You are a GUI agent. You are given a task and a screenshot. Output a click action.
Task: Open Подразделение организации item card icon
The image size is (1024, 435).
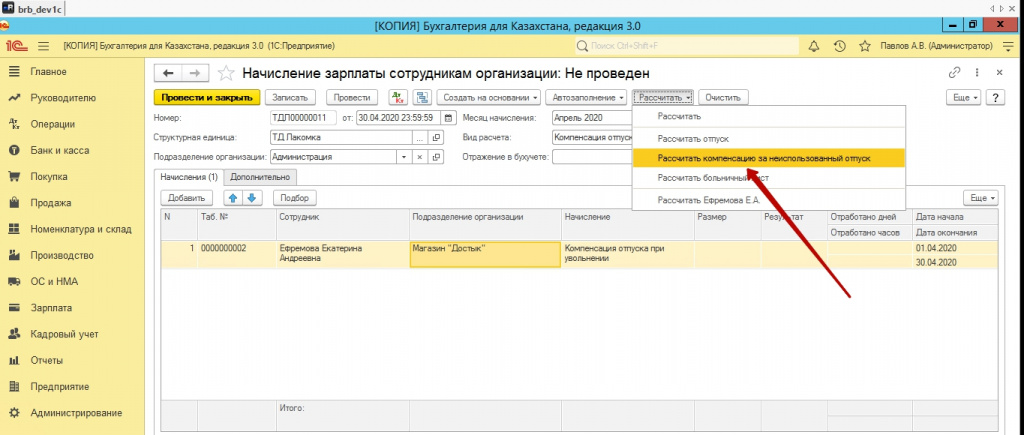click(436, 157)
